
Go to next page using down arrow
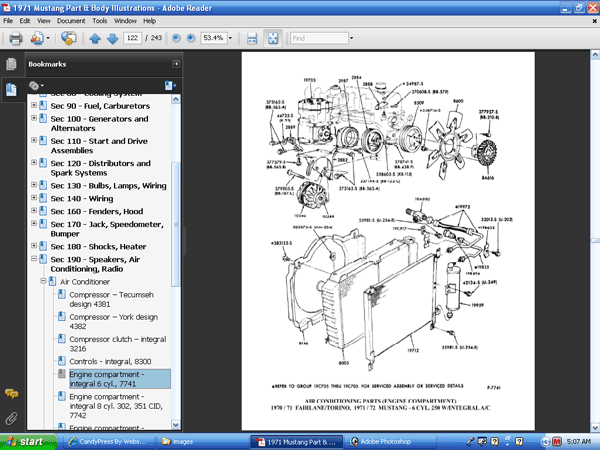click(x=112, y=38)
